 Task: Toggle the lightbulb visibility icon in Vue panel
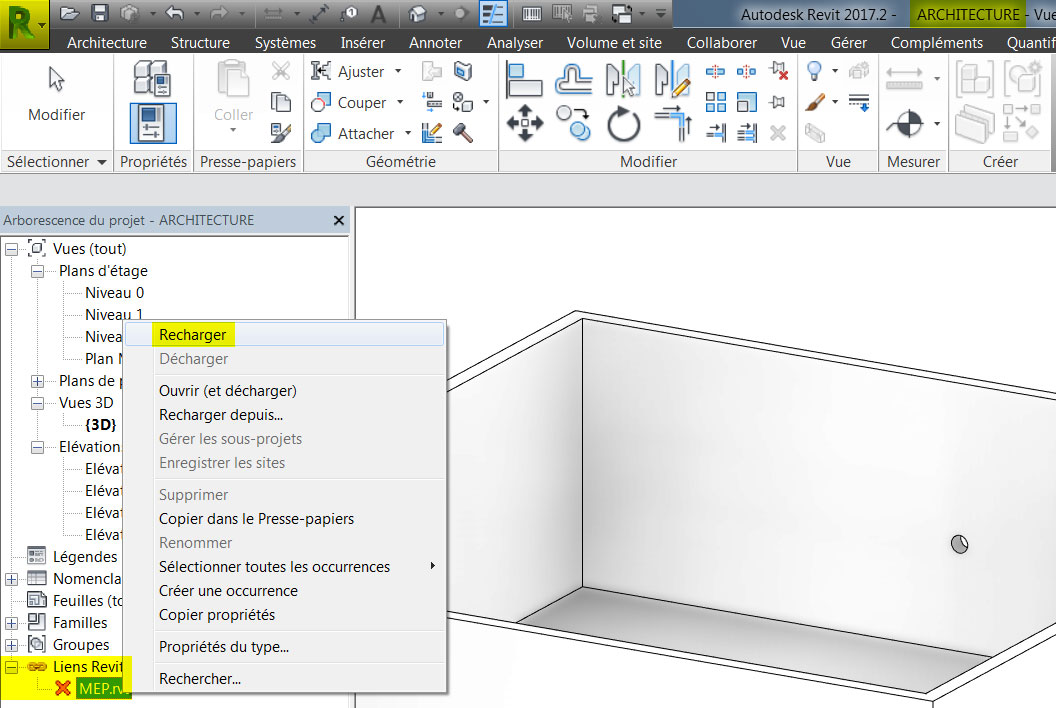[815, 72]
